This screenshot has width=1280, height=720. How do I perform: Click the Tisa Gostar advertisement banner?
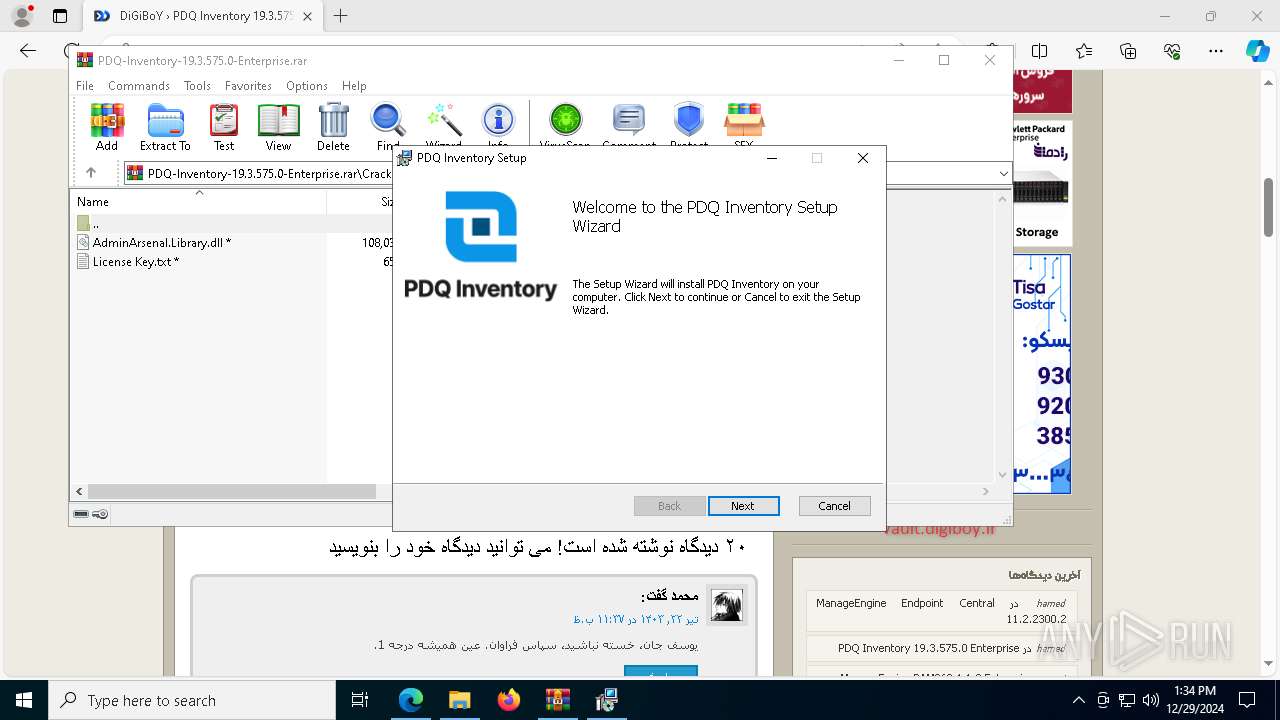(1041, 373)
